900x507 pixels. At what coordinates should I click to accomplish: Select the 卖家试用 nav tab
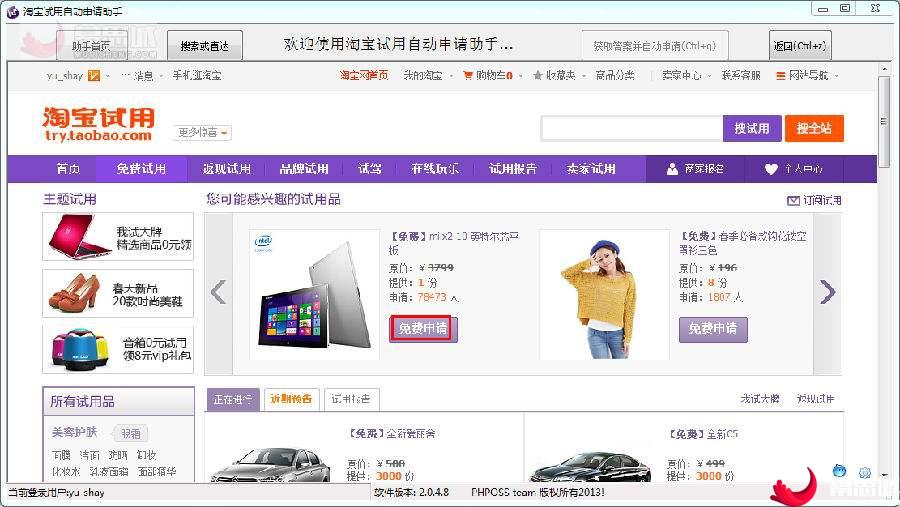coord(591,169)
